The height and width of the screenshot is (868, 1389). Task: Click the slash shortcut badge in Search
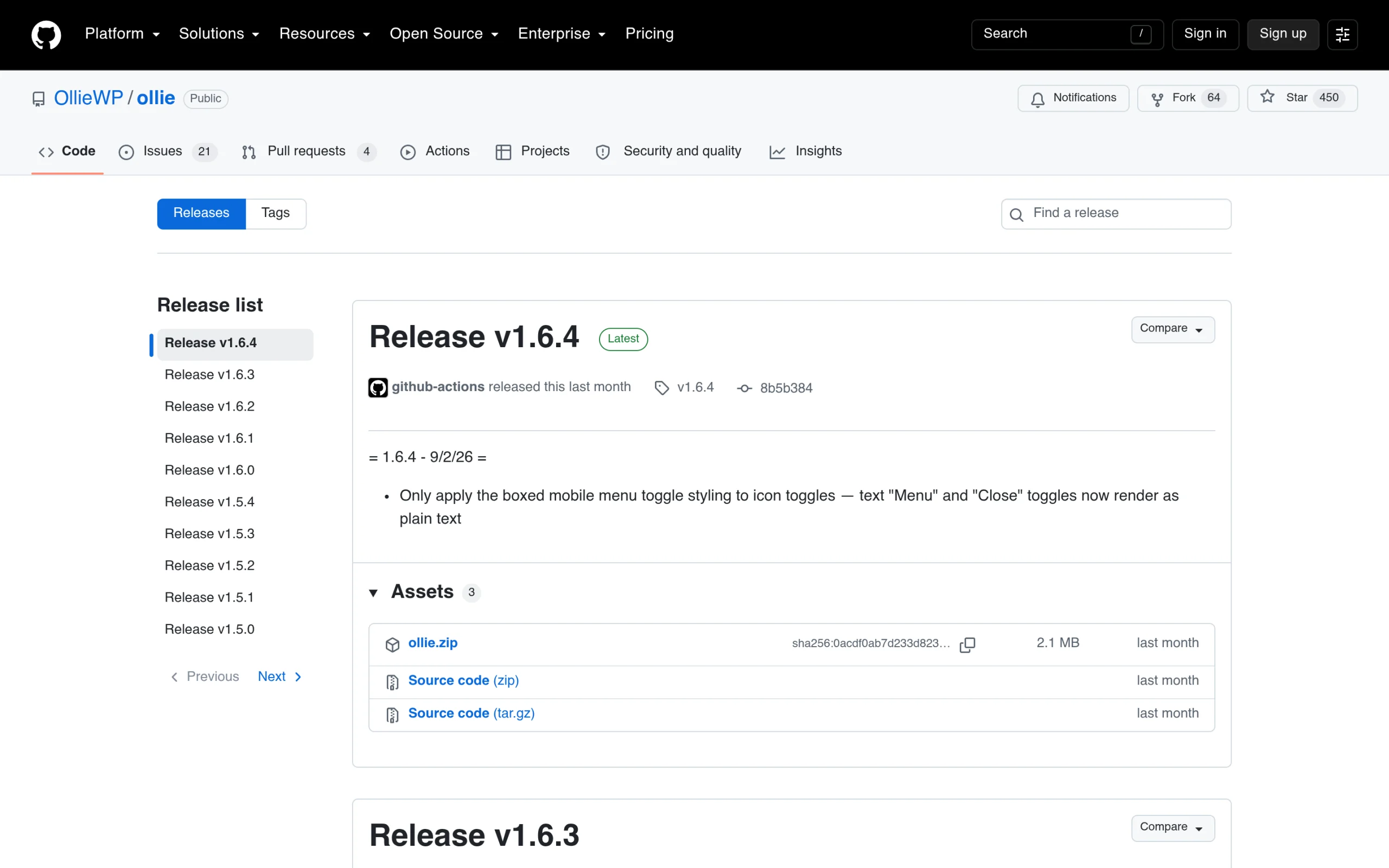click(1140, 34)
